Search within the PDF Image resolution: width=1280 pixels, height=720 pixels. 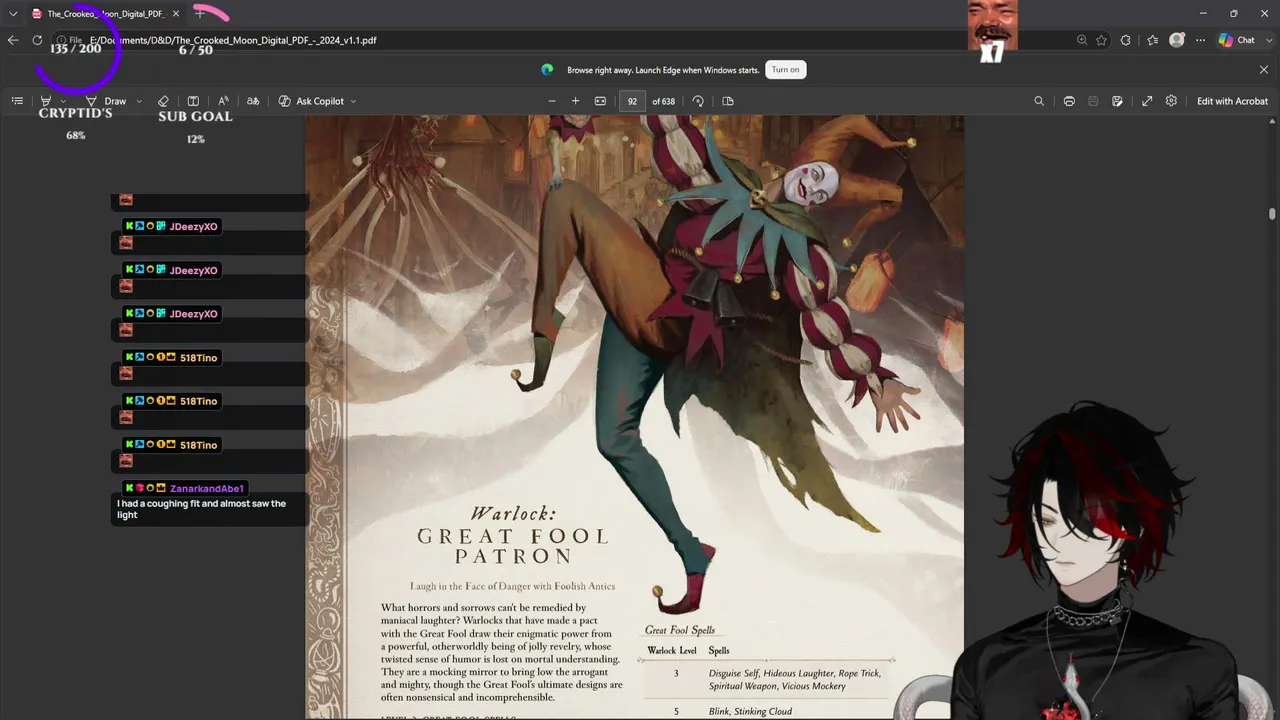click(1039, 101)
